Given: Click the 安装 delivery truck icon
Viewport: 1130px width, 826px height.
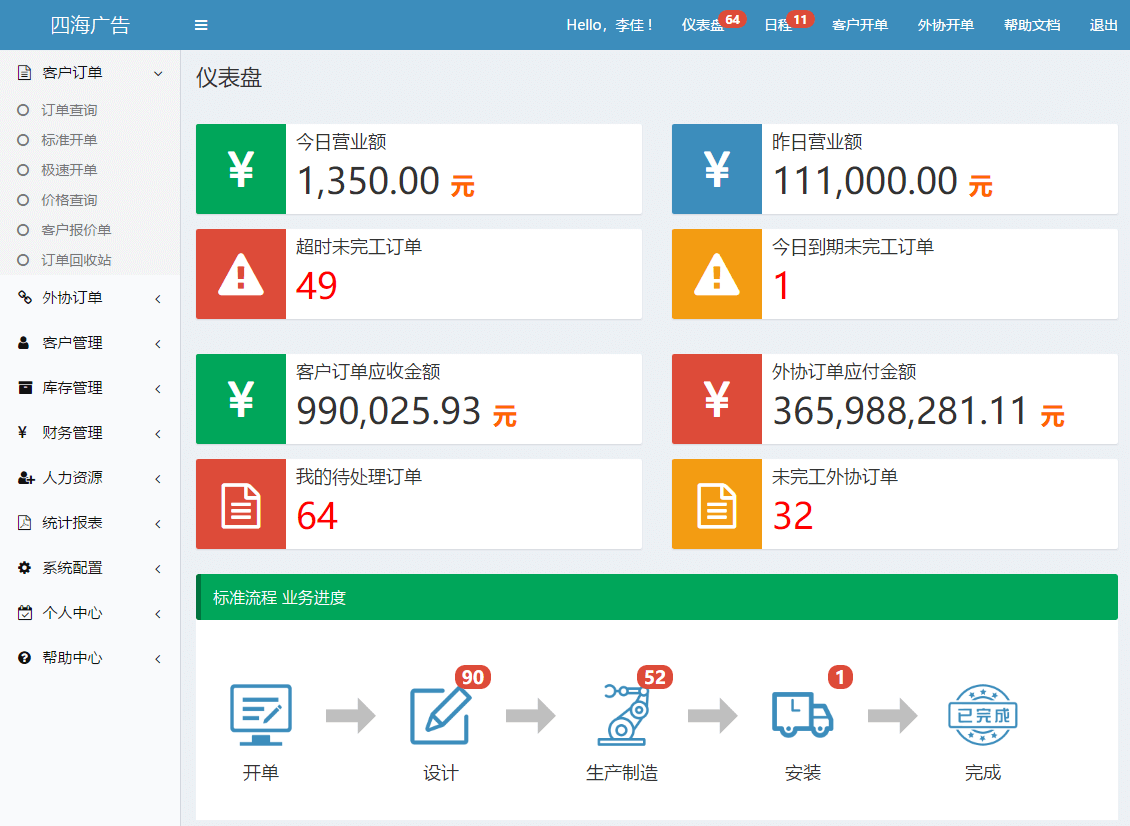Looking at the screenshot, I should [x=802, y=714].
